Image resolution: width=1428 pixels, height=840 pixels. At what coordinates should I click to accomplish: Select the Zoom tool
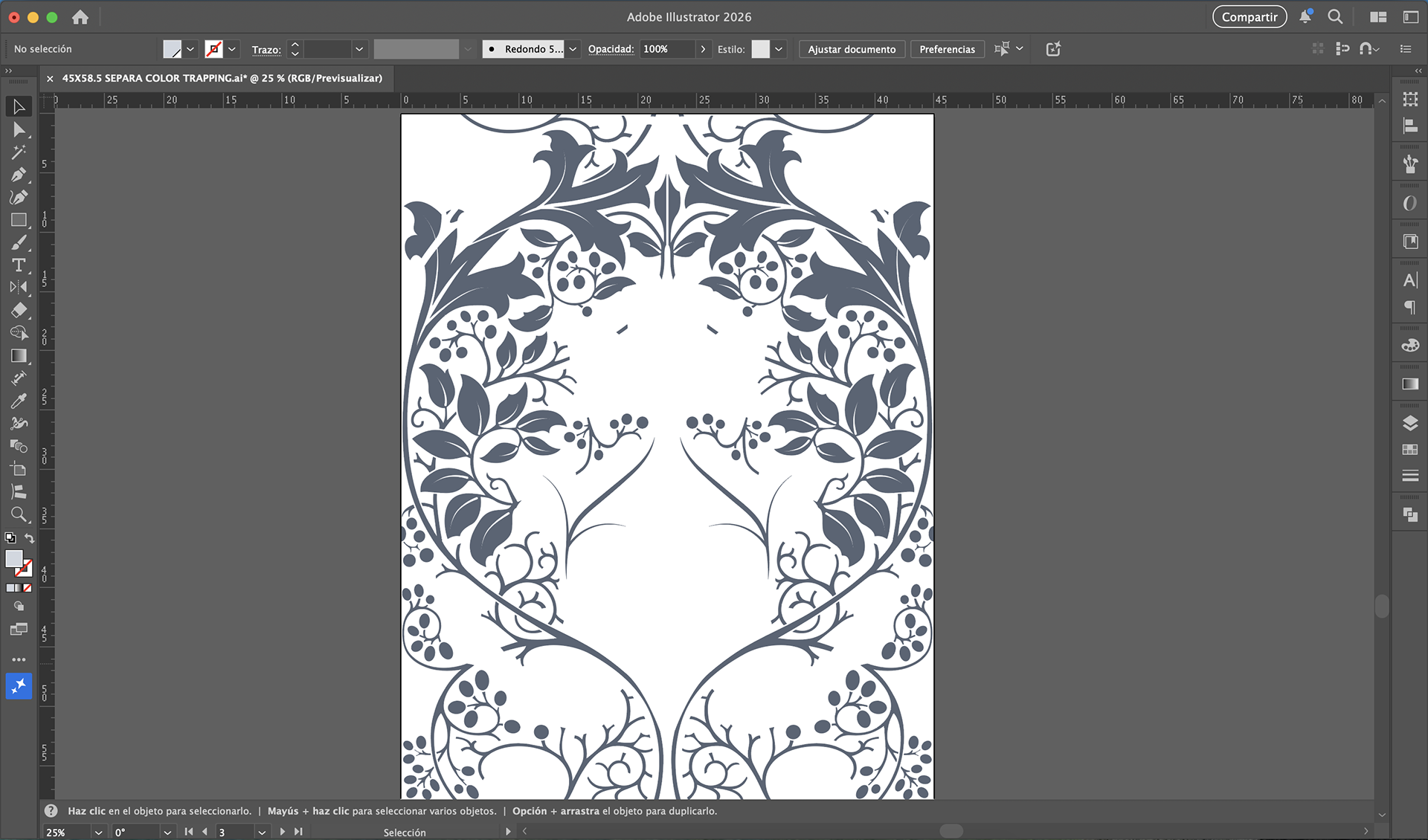click(x=19, y=514)
